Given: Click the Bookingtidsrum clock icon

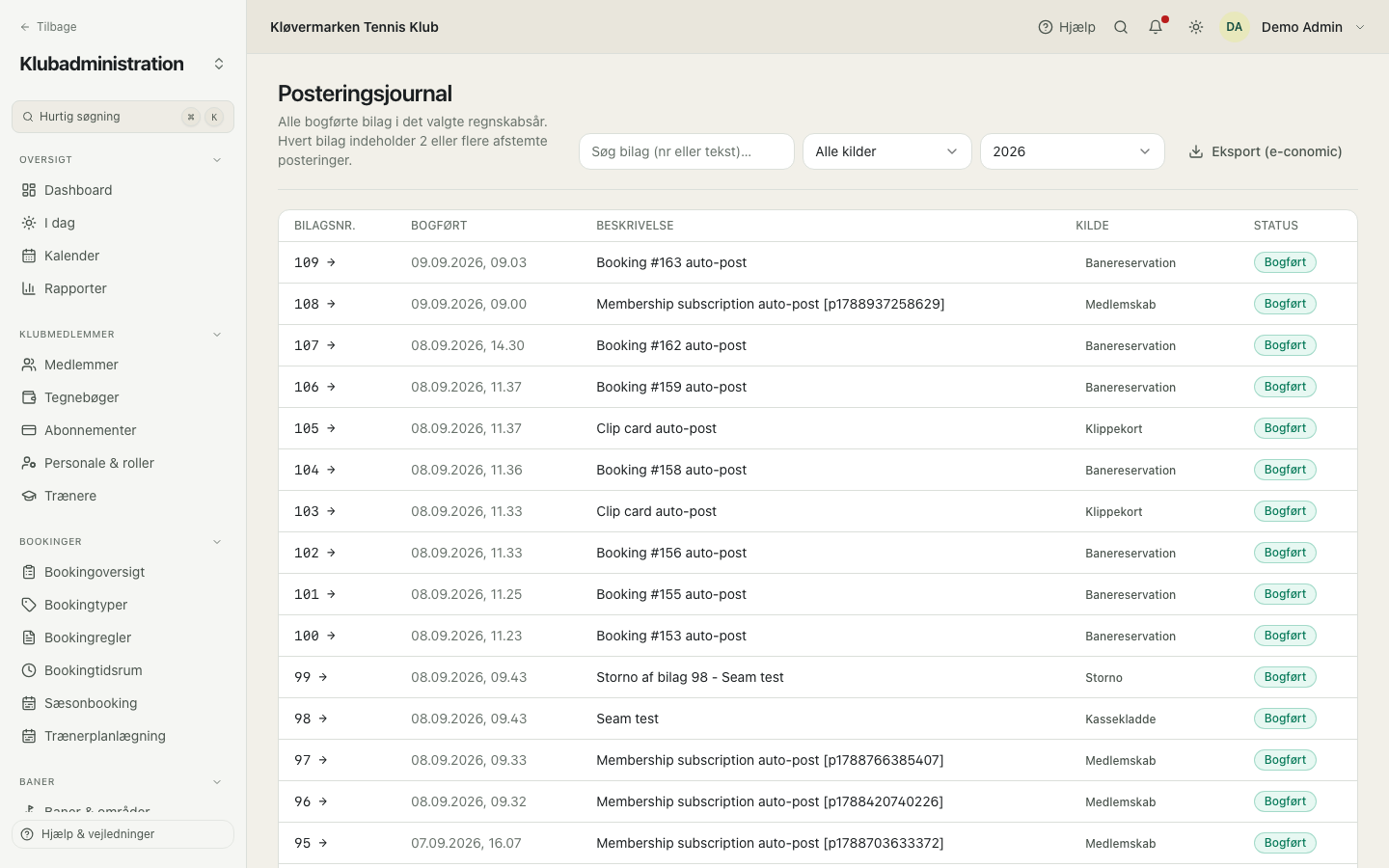Looking at the screenshot, I should click(29, 670).
